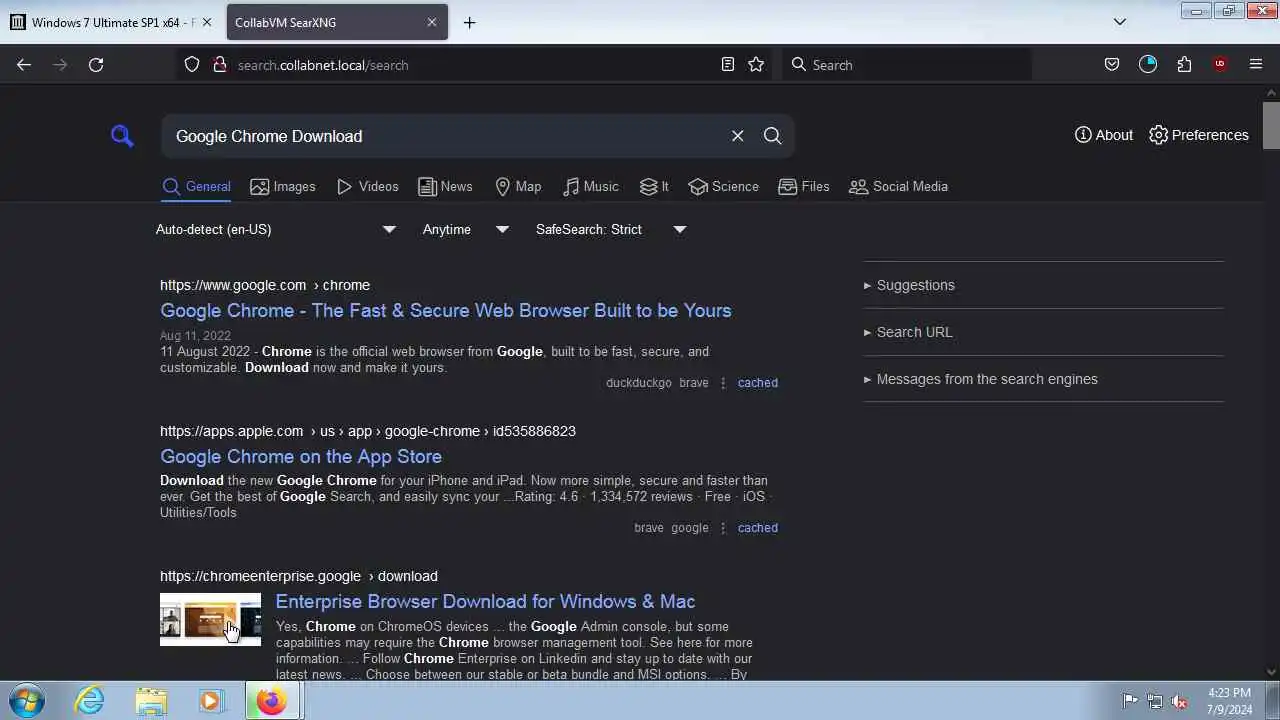Open Google Chrome on the App Store result
Screen dimensions: 1280x720
301,456
